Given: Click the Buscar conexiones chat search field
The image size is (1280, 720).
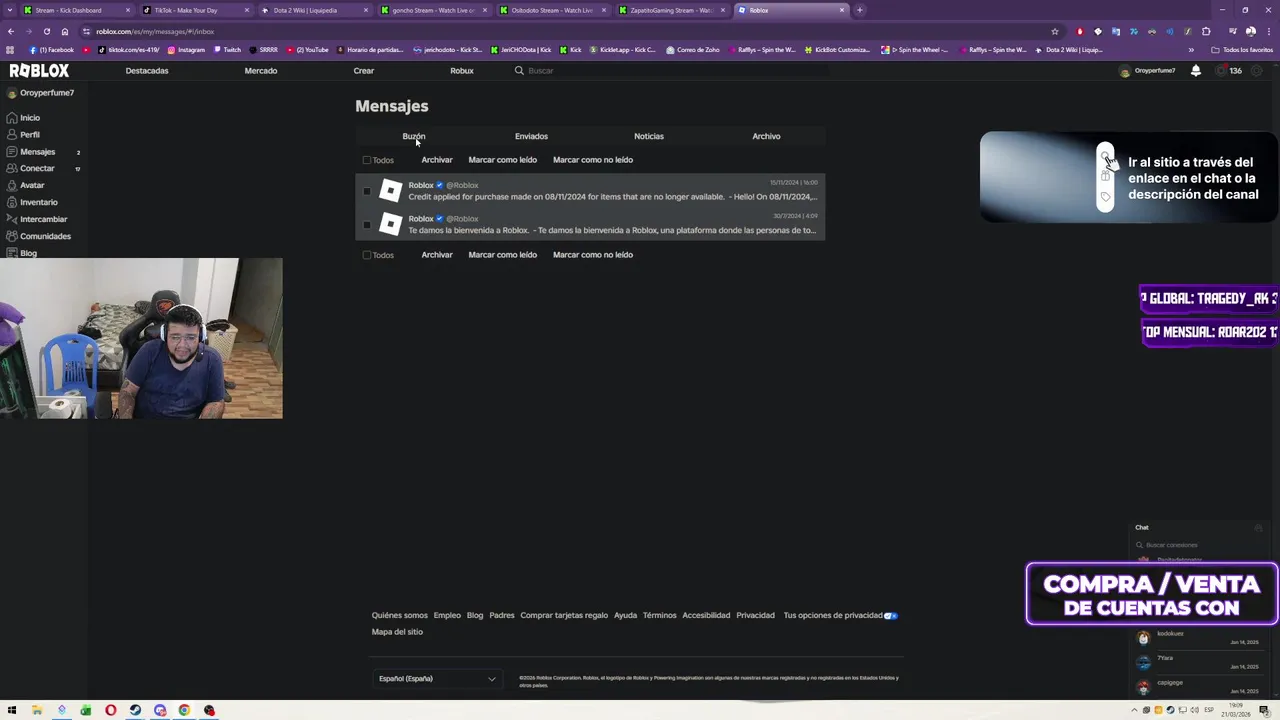Looking at the screenshot, I should (x=1197, y=545).
